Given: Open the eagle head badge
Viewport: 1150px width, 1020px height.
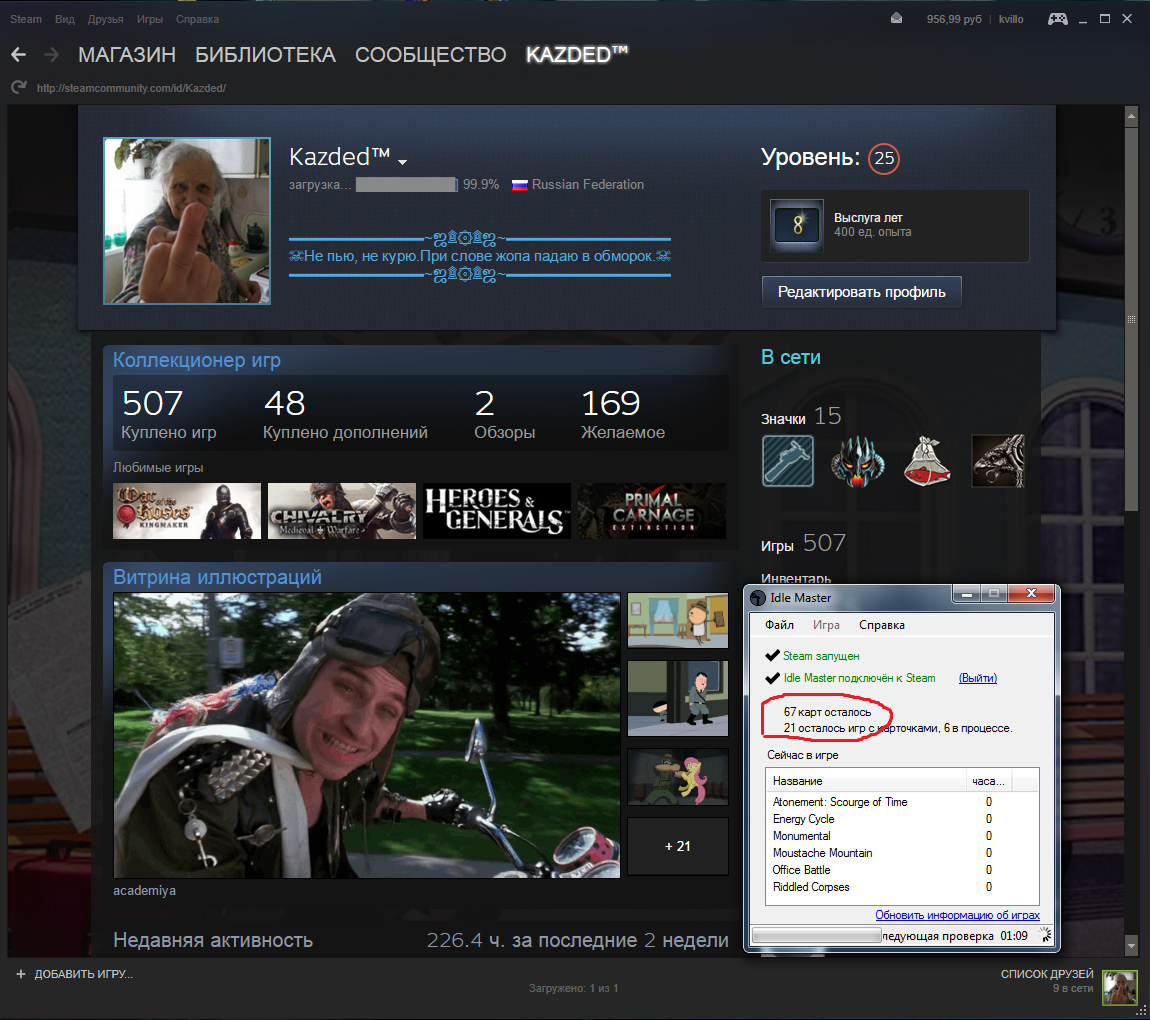Looking at the screenshot, I should [x=997, y=461].
